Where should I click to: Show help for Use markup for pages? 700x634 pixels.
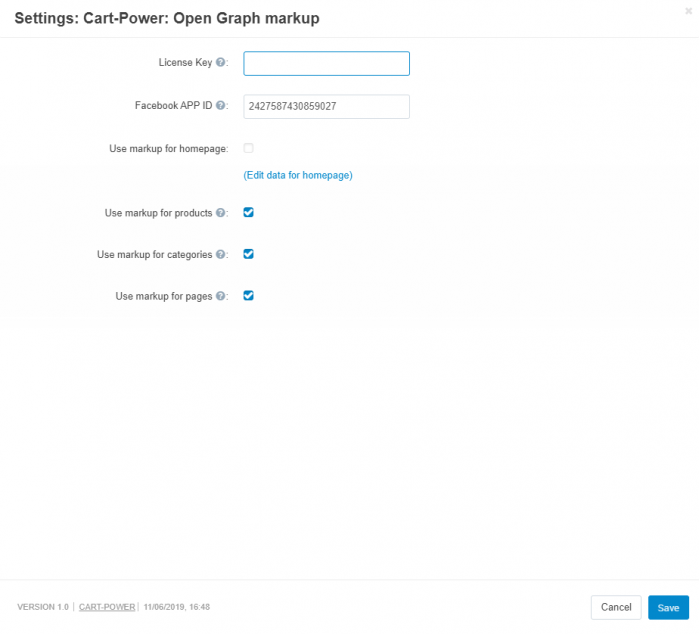pos(220,296)
